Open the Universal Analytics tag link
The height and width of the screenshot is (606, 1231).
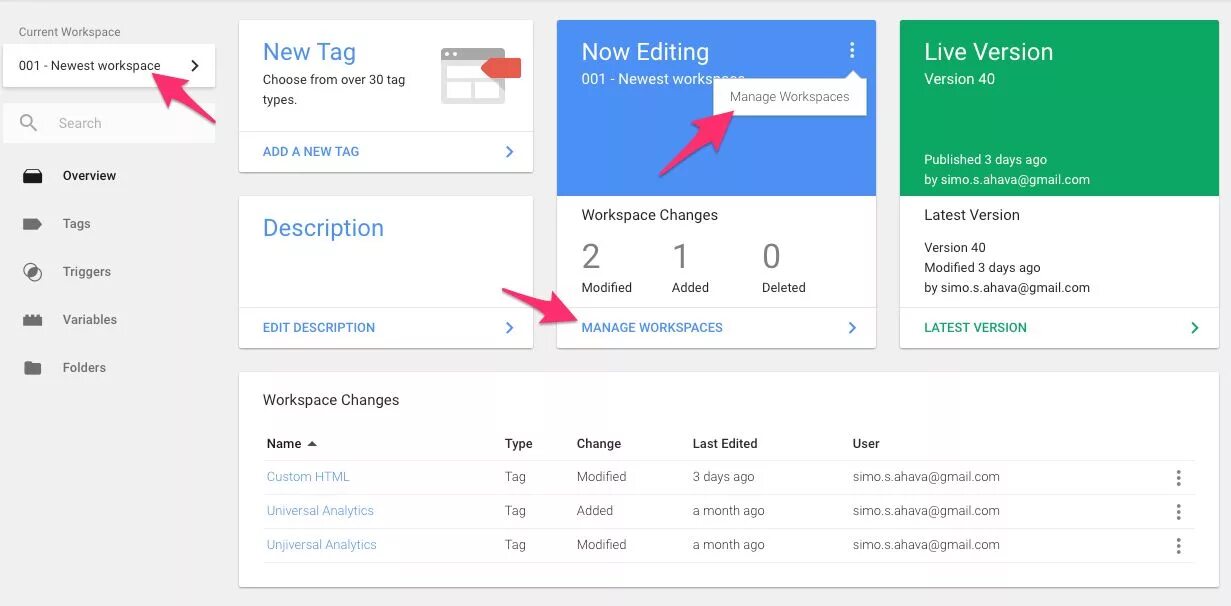[320, 511]
